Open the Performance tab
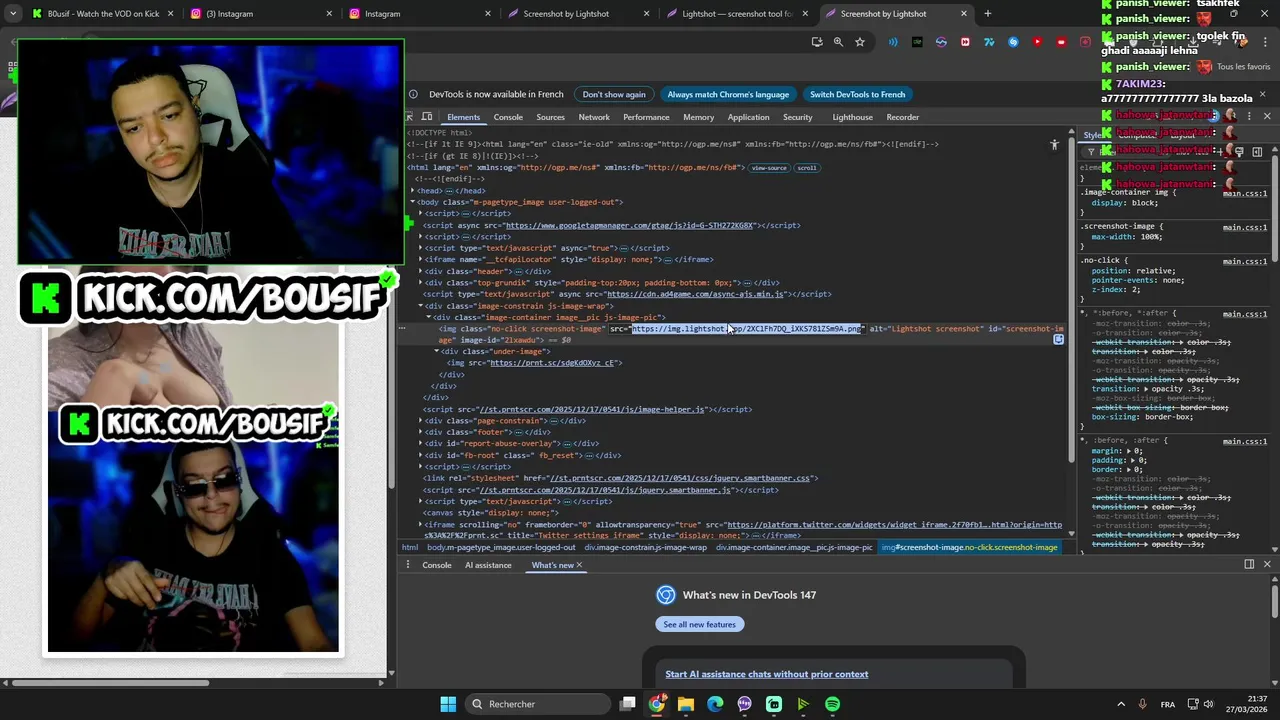Viewport: 1280px width, 720px height. (x=646, y=117)
